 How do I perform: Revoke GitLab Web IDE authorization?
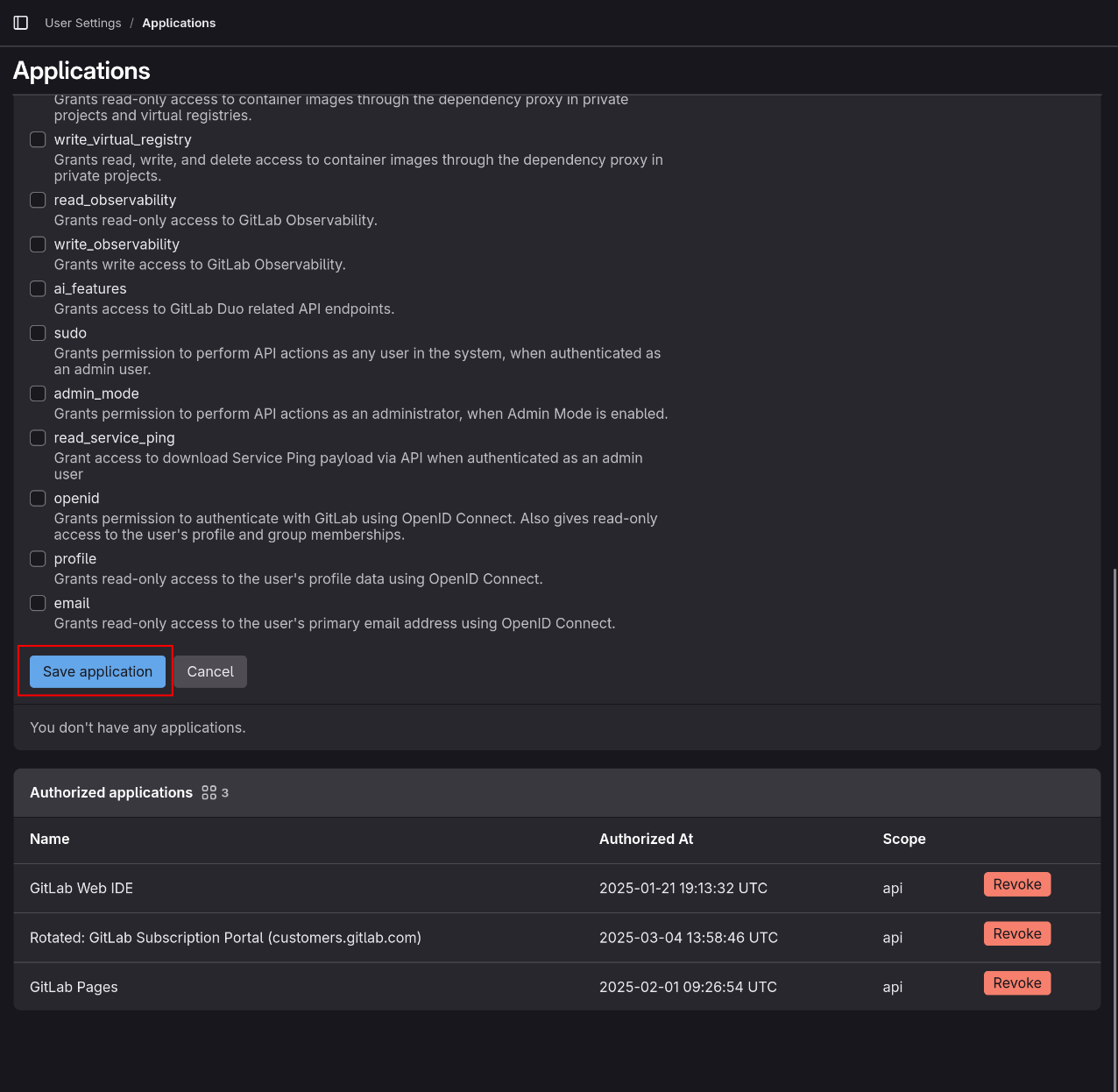1017,884
